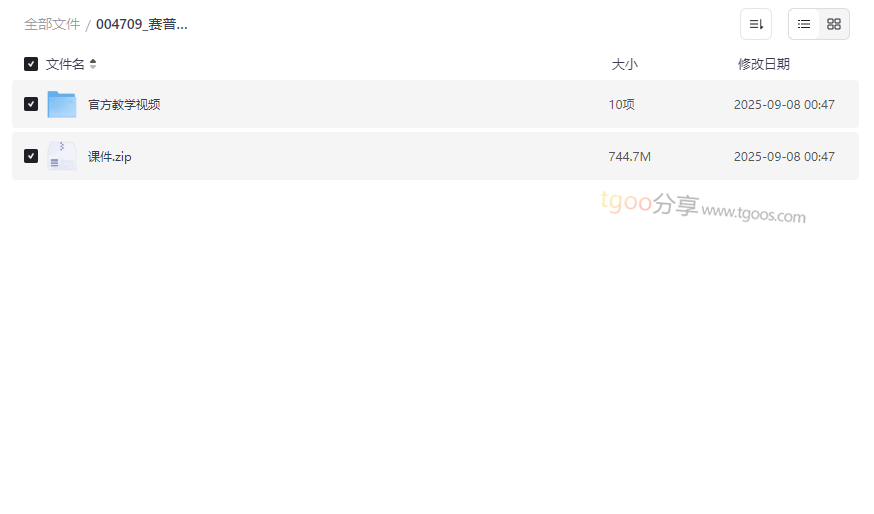Click the 004709_赛普... breadcrumb folder
The image size is (874, 514).
[x=142, y=24]
